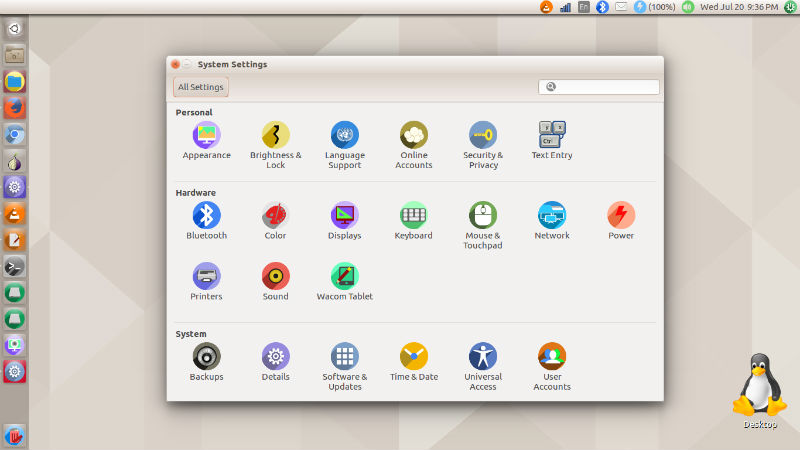Open Keyboard settings
Screen dimensions: 800x450
point(414,221)
